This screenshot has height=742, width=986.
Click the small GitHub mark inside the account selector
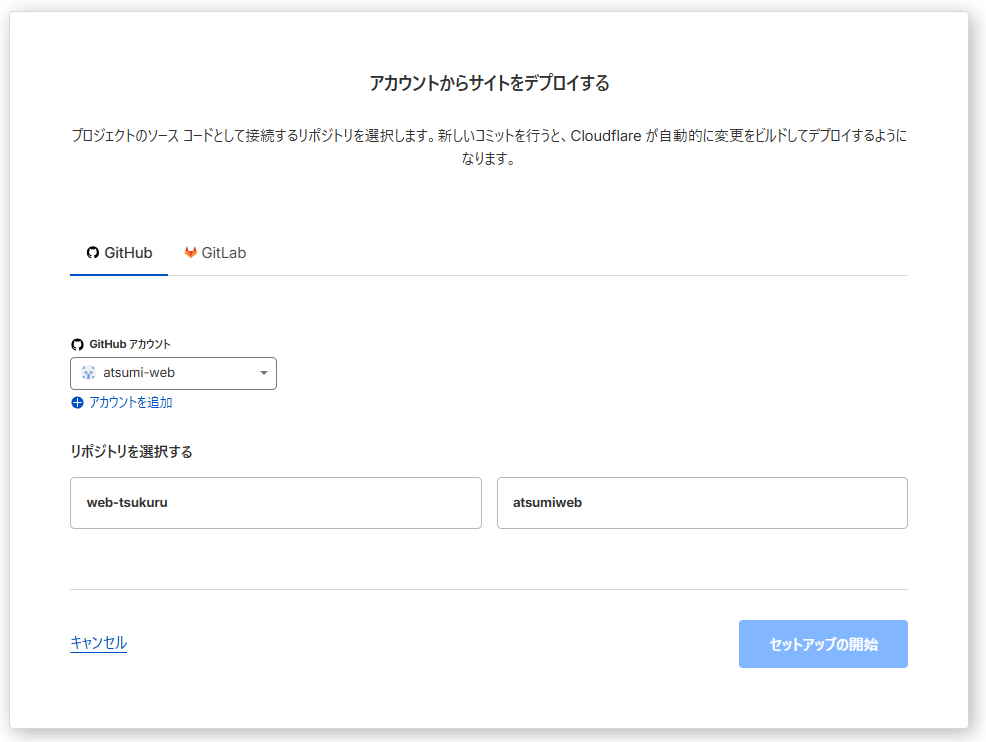91,373
